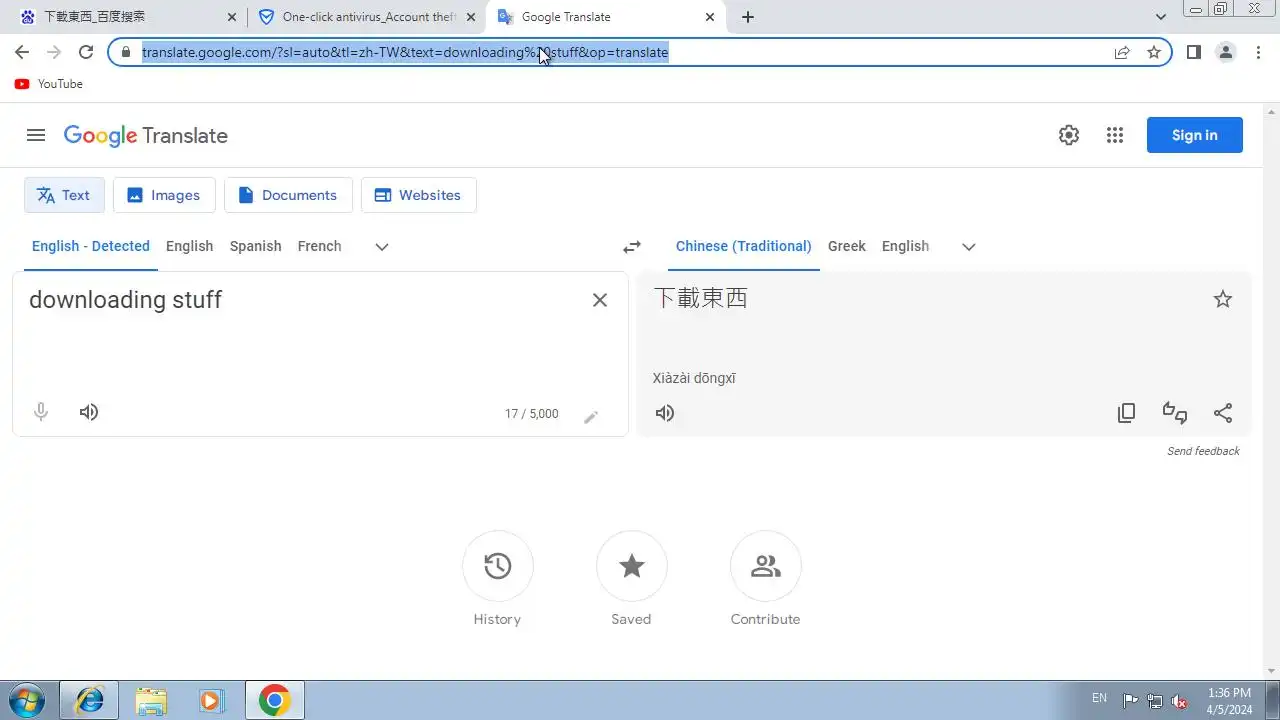Click the page scrollbar down arrow
Image resolution: width=1280 pixels, height=720 pixels.
[x=1271, y=671]
